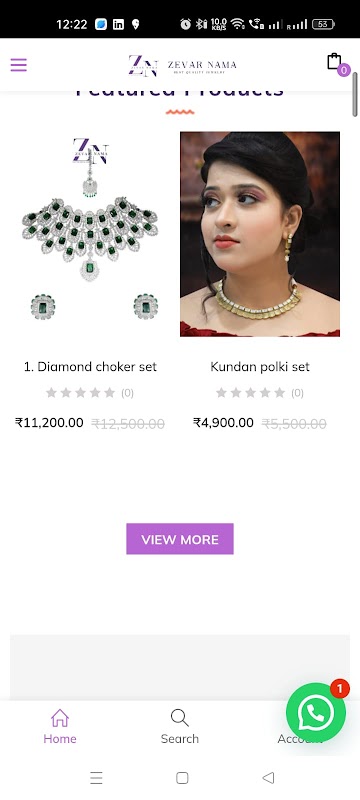Click the VIEW MORE button
The width and height of the screenshot is (360, 800).
coord(180,539)
